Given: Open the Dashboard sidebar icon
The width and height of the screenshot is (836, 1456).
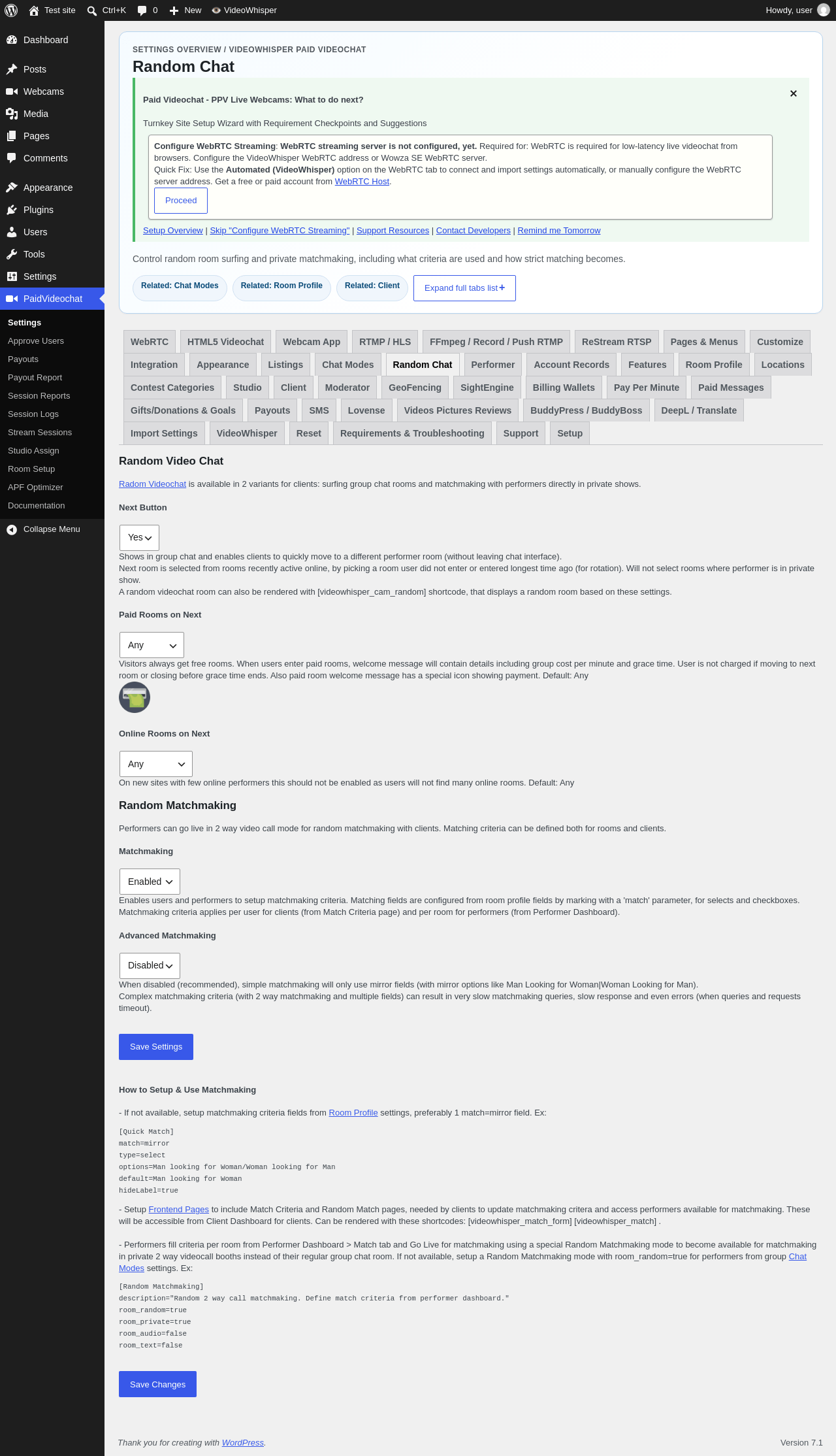Looking at the screenshot, I should point(12,40).
